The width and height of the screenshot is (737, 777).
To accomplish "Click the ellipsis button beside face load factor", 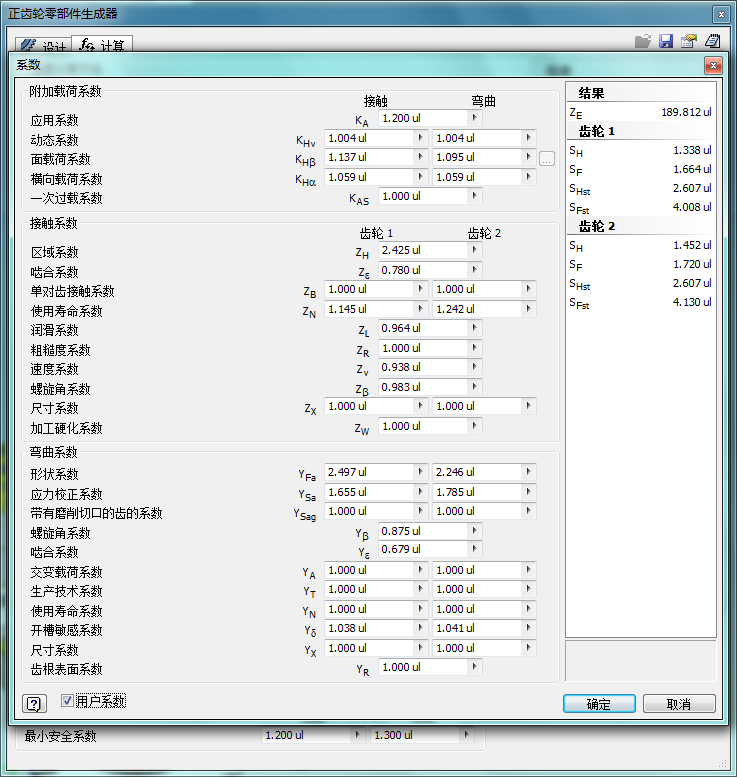I will (546, 158).
